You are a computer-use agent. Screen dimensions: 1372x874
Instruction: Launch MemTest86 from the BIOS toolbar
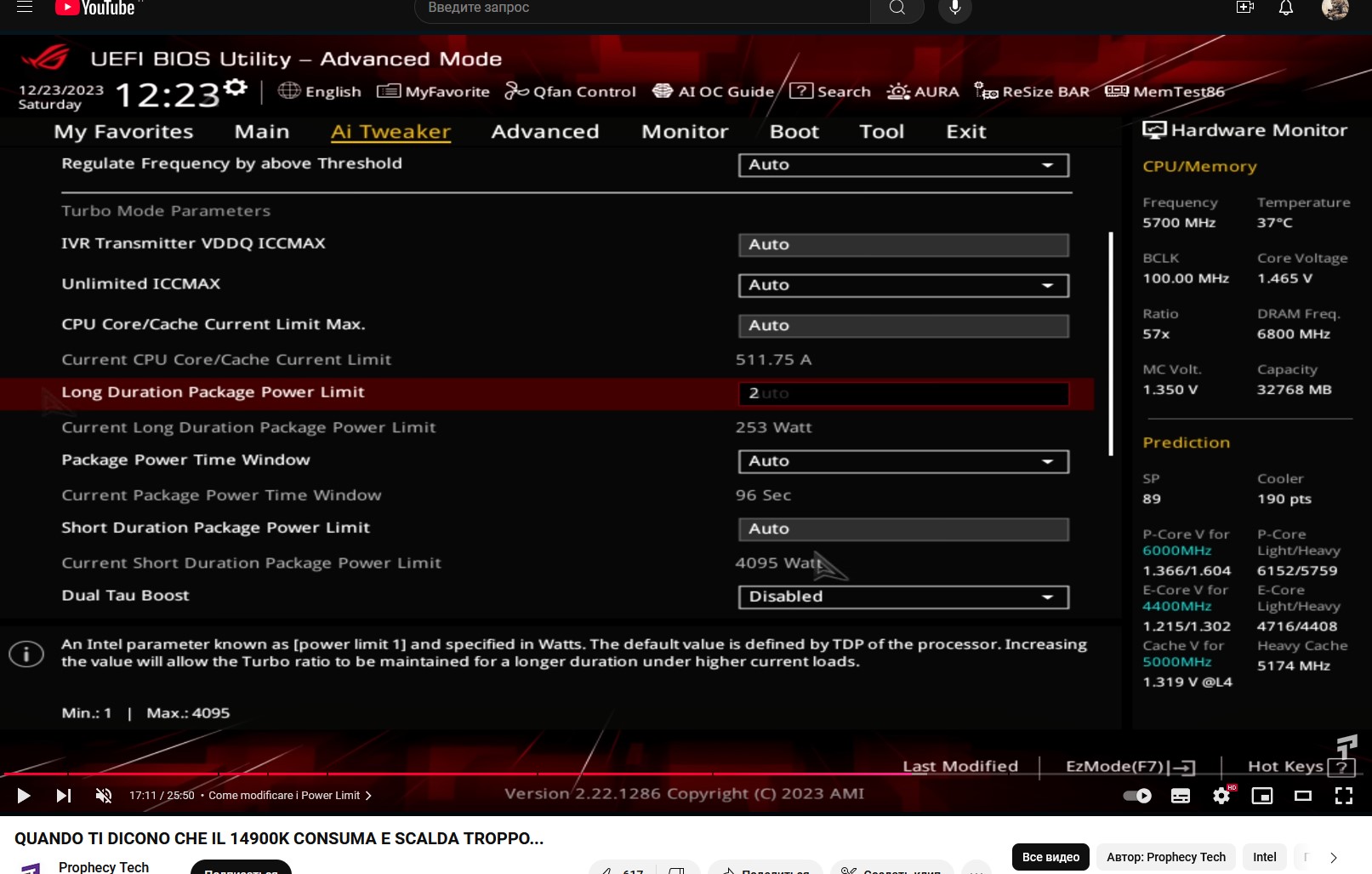pyautogui.click(x=1164, y=91)
